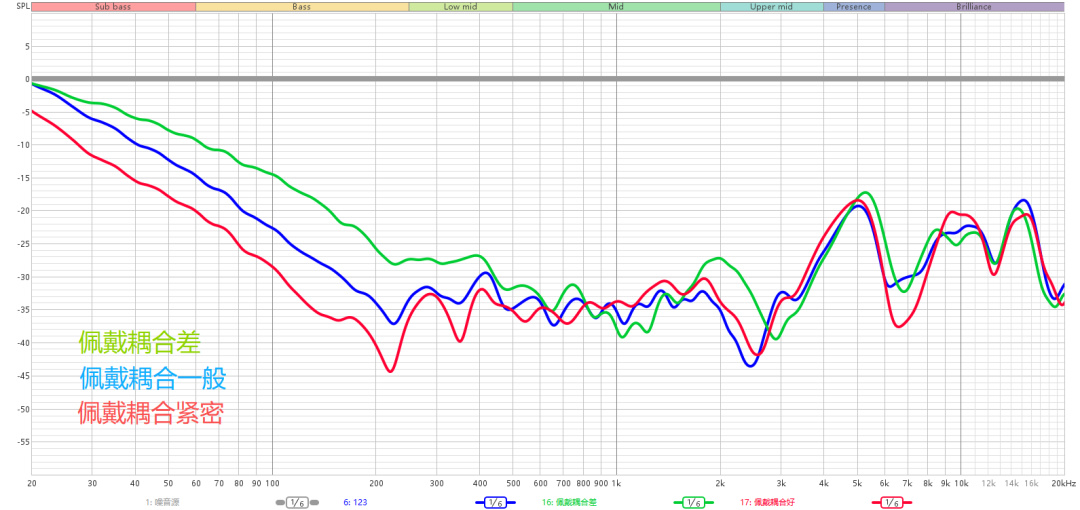Click the -55 SPL axis value
Image resolution: width=1080 pixels, height=510 pixels.
[x=22, y=442]
